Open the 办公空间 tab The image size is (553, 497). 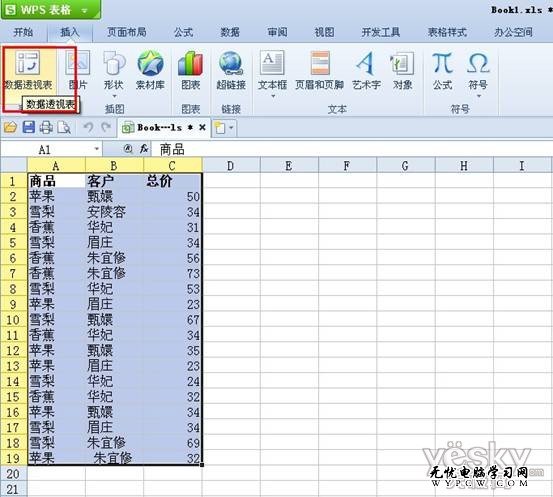point(514,32)
